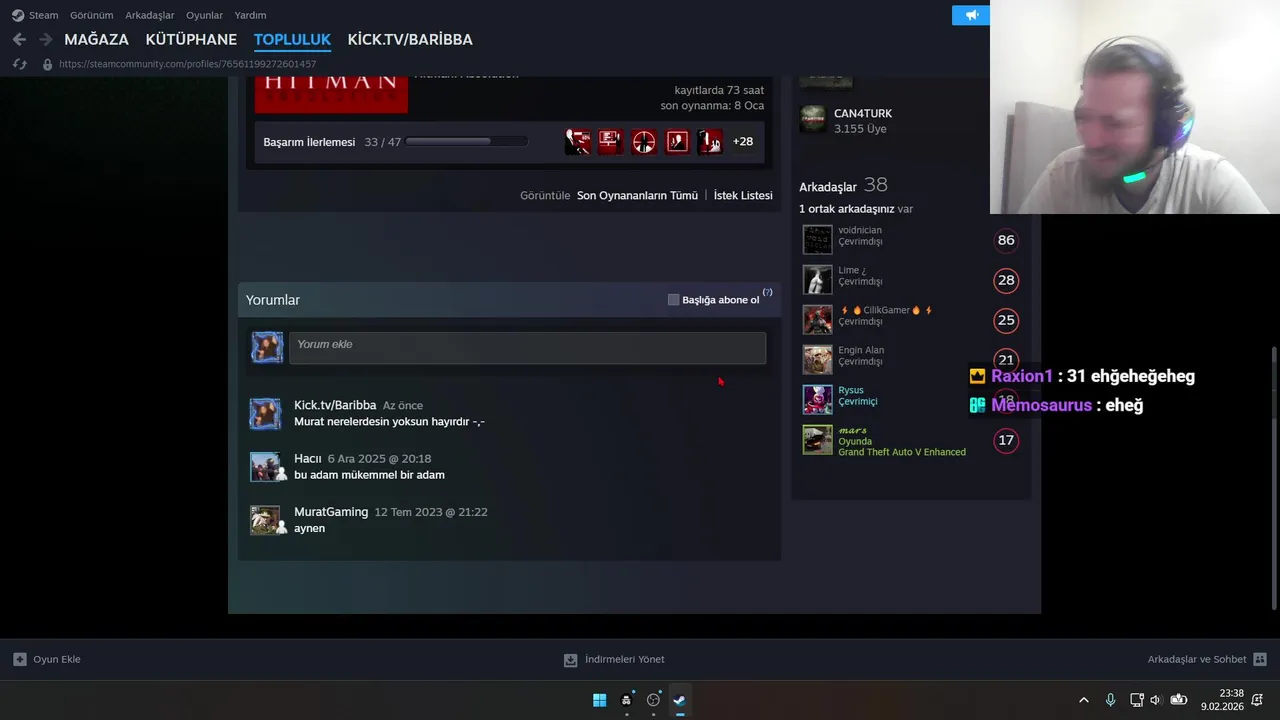The image size is (1280, 720).
Task: Open MuratGaming's comment avatar
Action: coord(265,520)
